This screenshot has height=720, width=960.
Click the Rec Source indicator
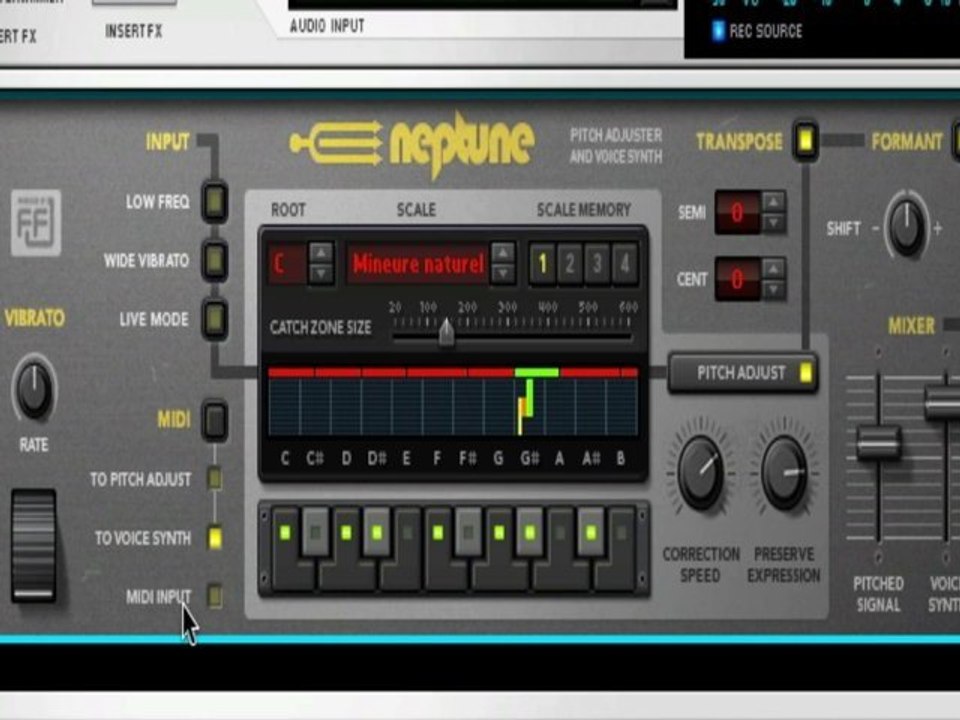pos(718,31)
